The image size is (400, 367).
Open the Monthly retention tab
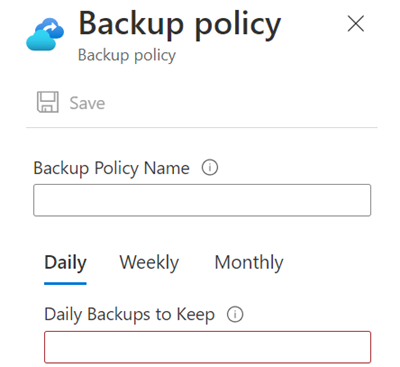pyautogui.click(x=249, y=263)
